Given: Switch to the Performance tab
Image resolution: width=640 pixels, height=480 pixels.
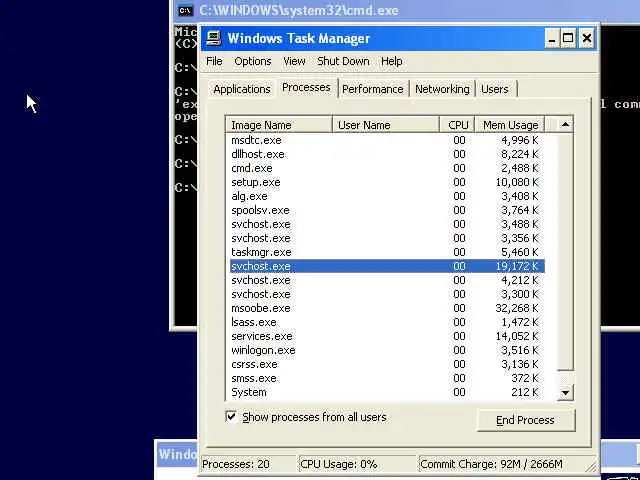Looking at the screenshot, I should coord(373,89).
